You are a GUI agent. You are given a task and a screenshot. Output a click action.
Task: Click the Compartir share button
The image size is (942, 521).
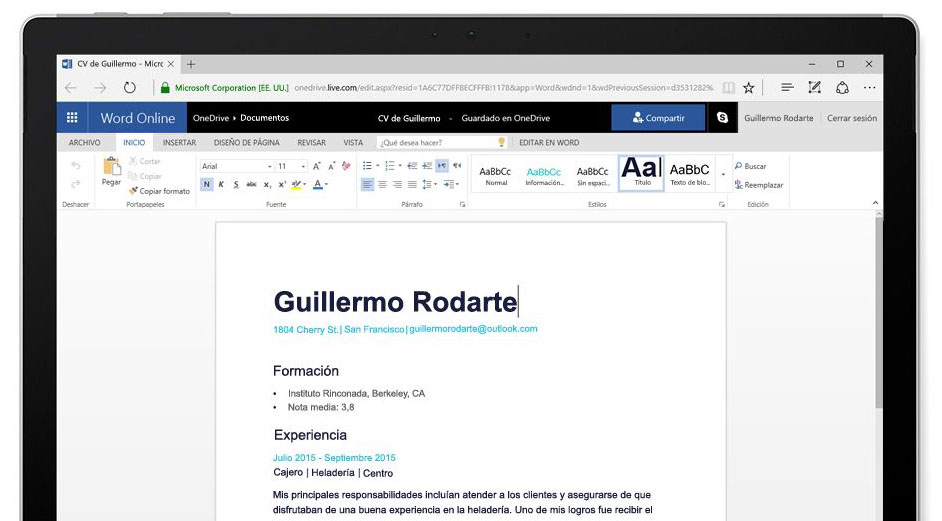[658, 118]
